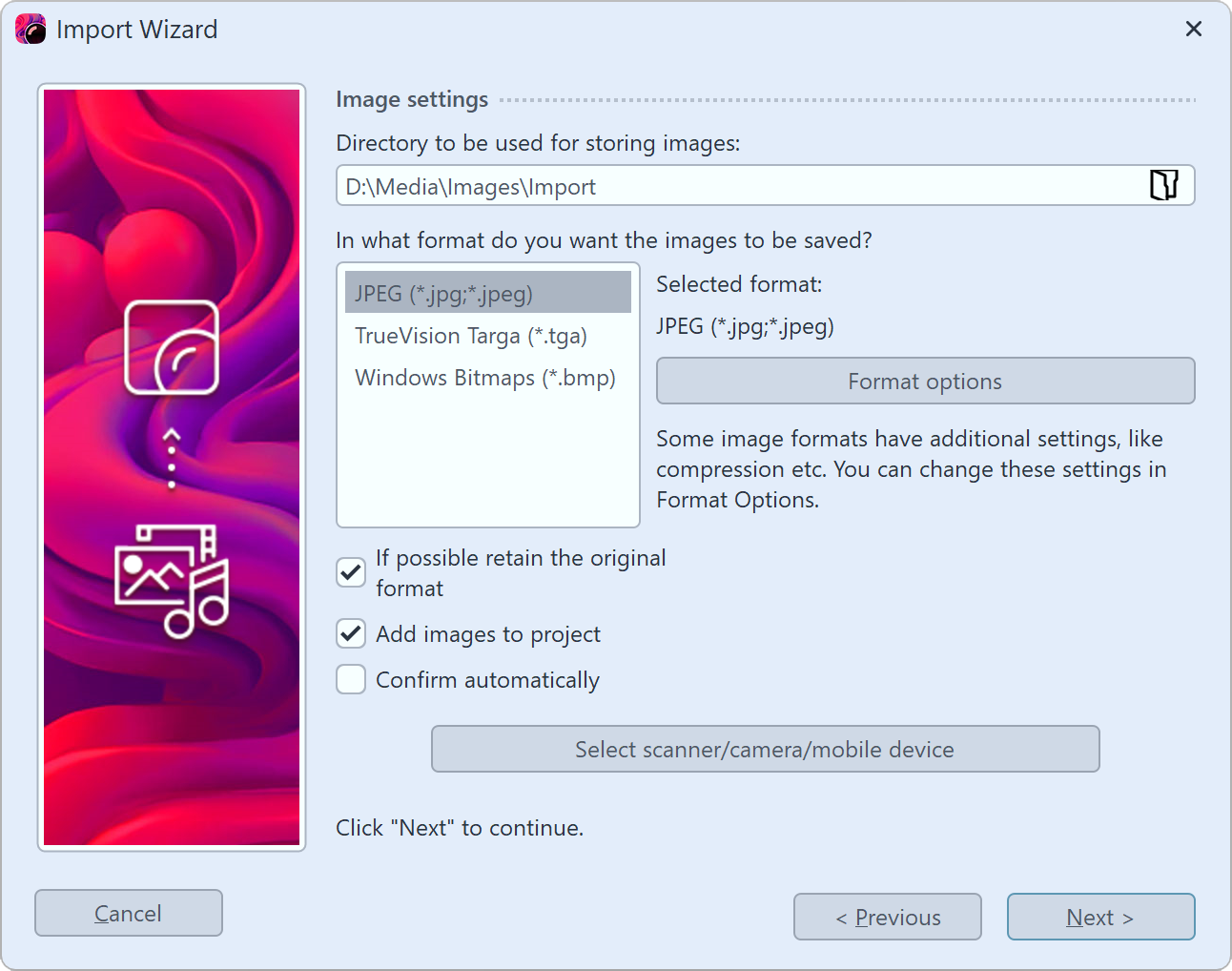Close the Import Wizard dialog
Viewport: 1232px width, 971px height.
(1194, 29)
